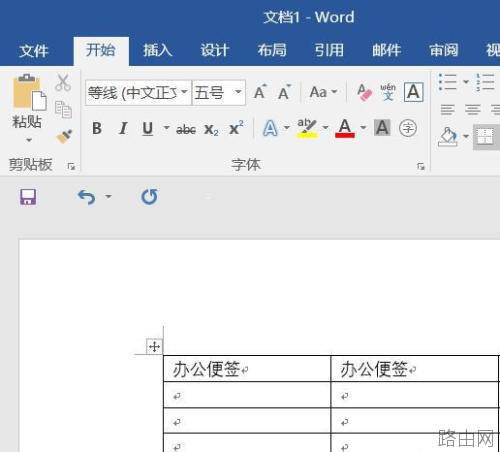This screenshot has width=500, height=452.
Task: Click the Phonetic Guide wén icon
Action: 388,92
